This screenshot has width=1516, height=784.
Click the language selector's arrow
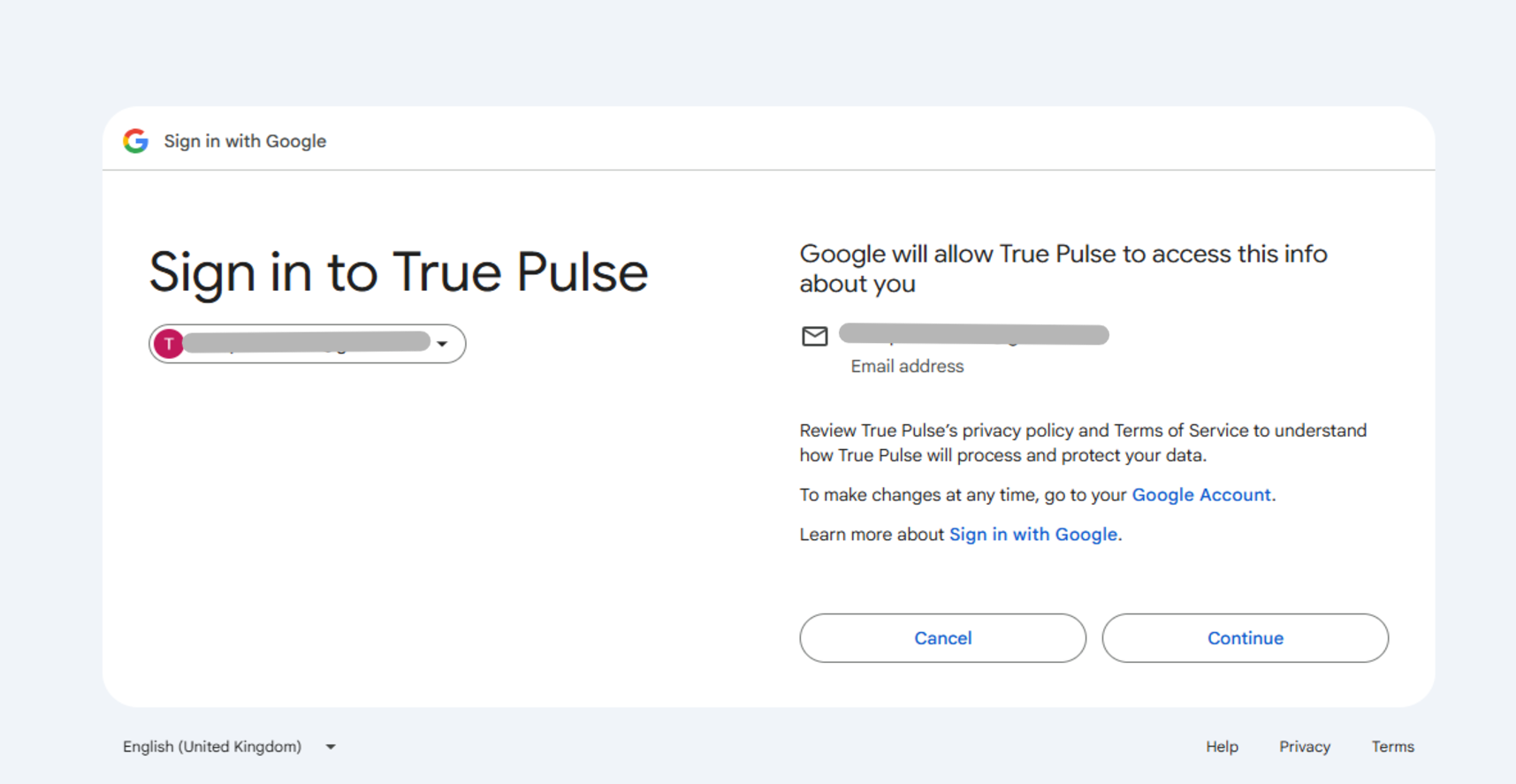click(x=331, y=747)
